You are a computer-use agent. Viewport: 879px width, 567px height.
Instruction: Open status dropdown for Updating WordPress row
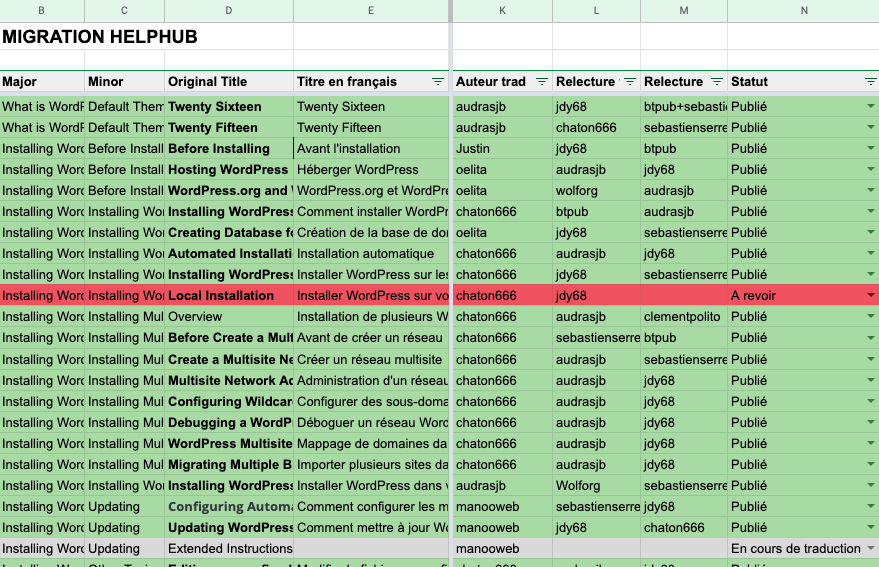(x=871, y=528)
